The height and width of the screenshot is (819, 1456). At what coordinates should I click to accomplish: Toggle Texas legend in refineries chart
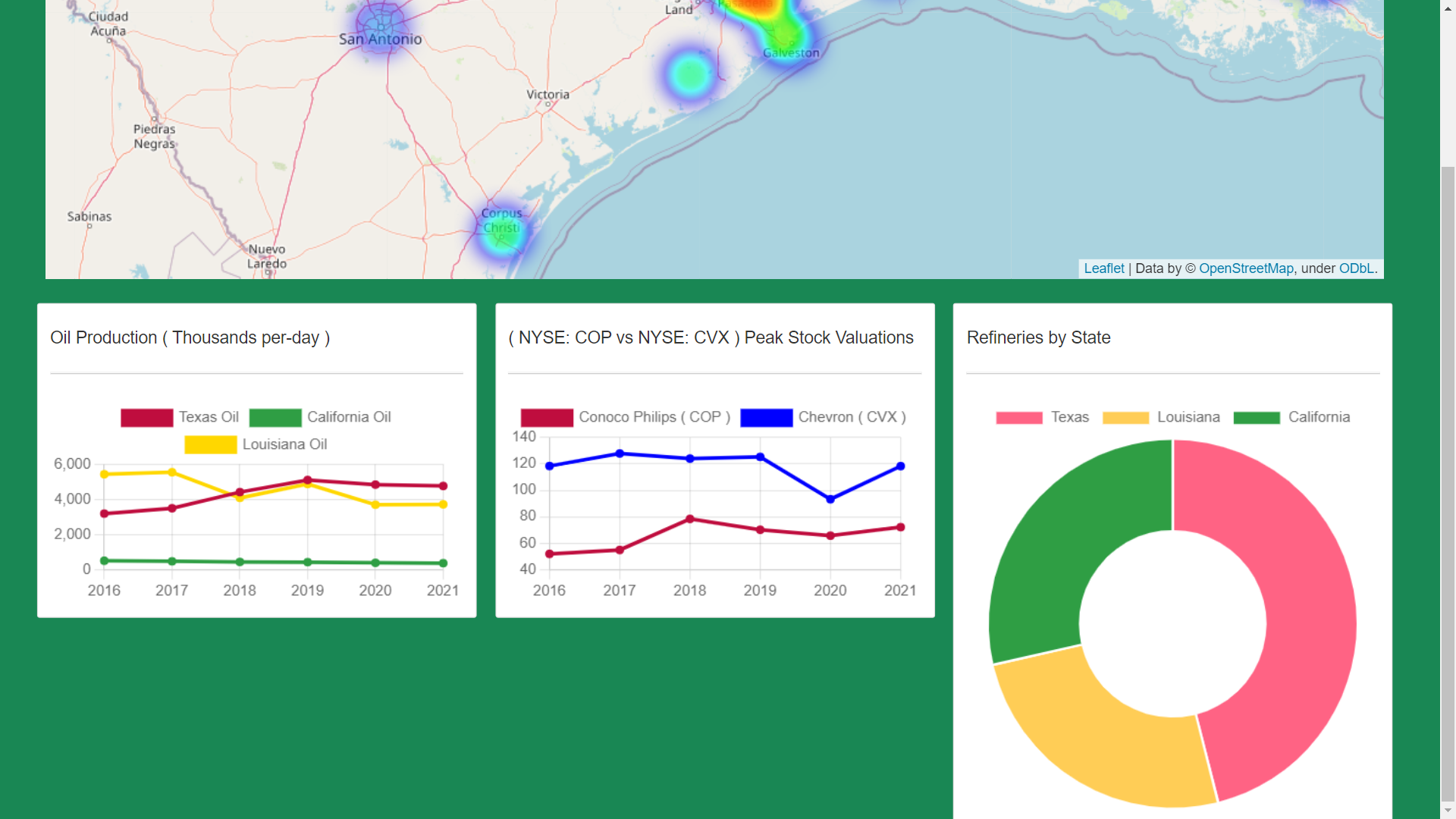pos(1018,418)
